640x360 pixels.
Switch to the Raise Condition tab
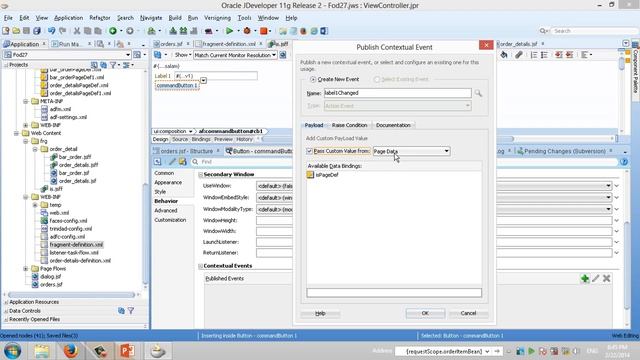coord(349,125)
